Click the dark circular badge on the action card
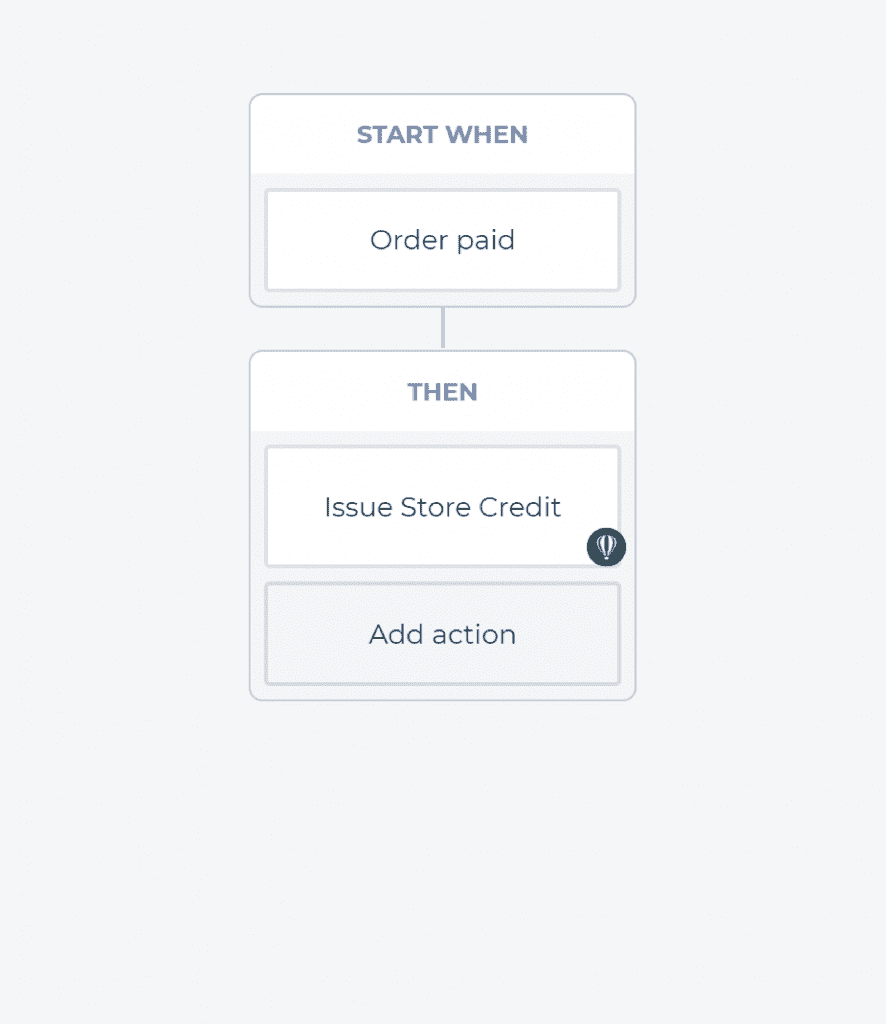The height and width of the screenshot is (1024, 886). click(606, 547)
